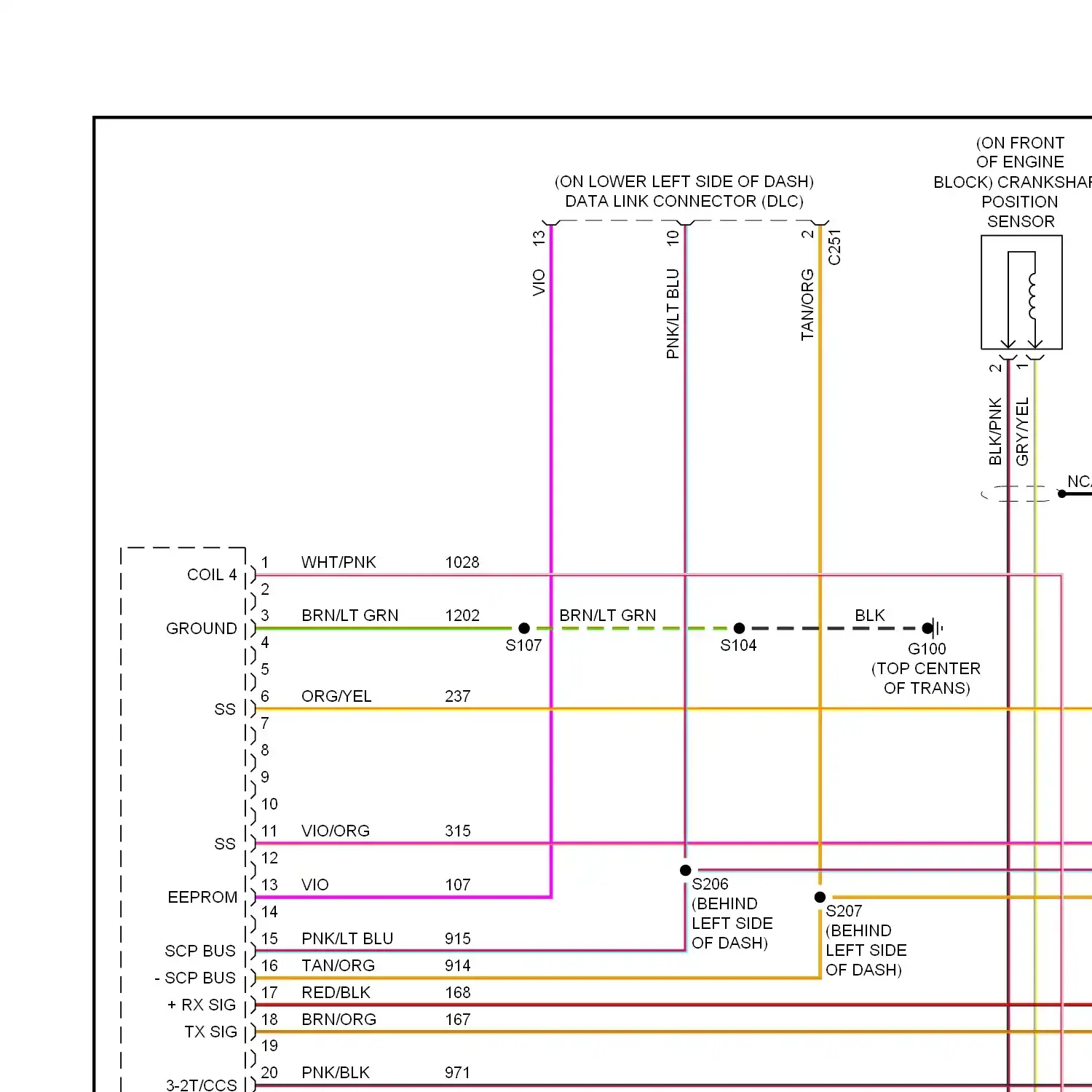Click the G100 ground symbol
Screen dimensions: 1092x1092
[x=933, y=628]
